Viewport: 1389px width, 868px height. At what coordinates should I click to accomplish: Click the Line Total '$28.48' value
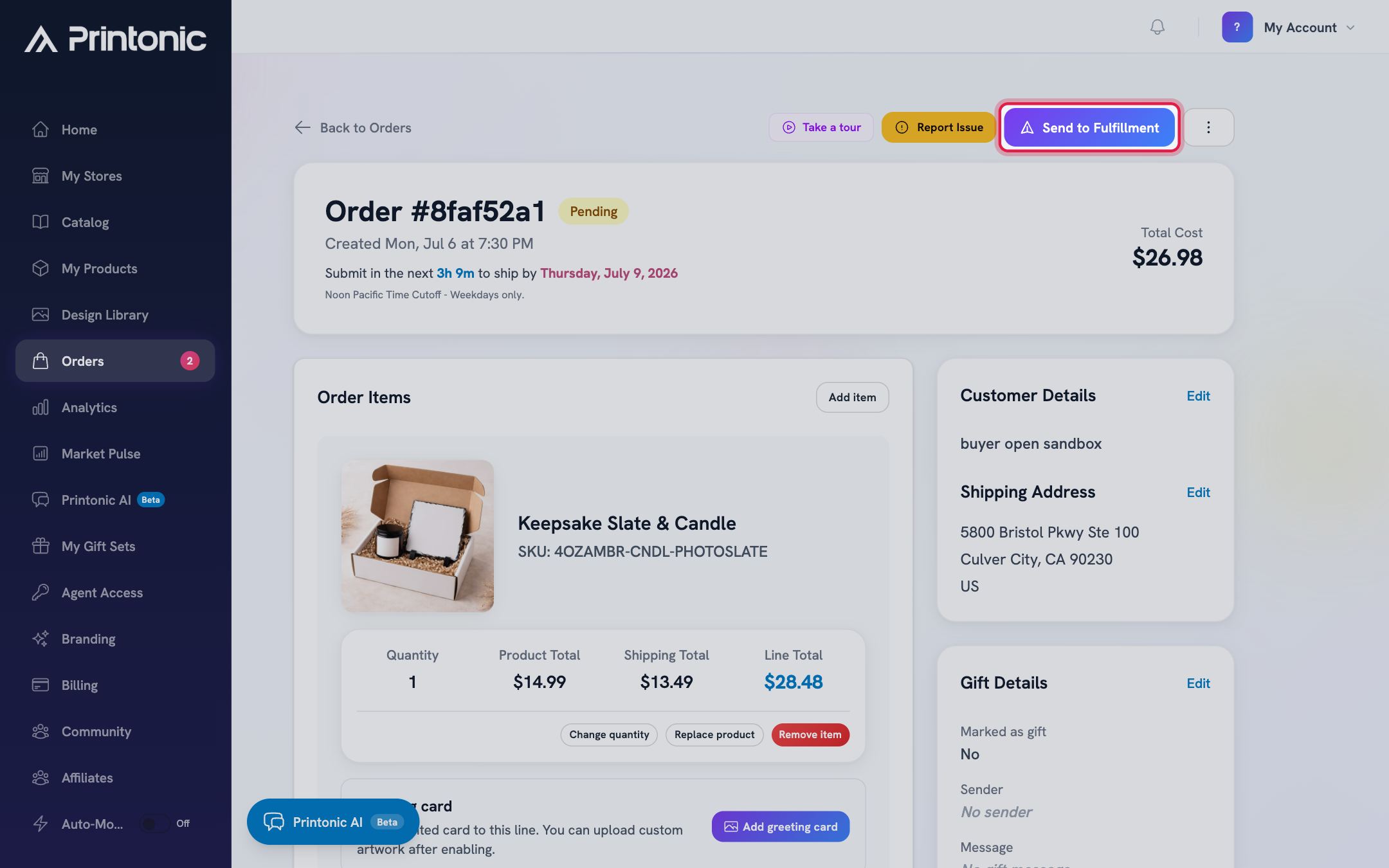tap(793, 682)
